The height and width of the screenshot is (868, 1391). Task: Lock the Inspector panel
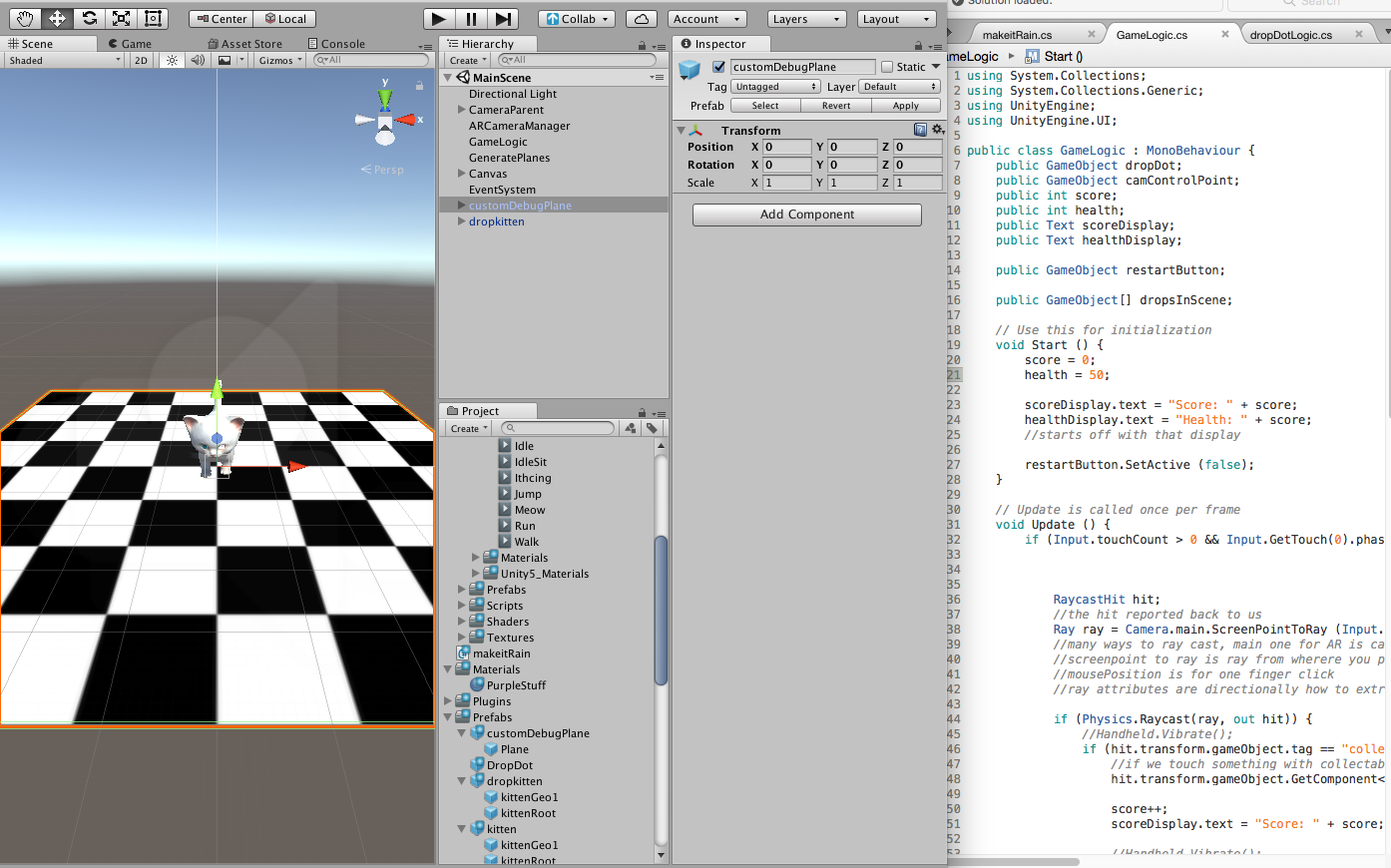pyautogui.click(x=918, y=46)
